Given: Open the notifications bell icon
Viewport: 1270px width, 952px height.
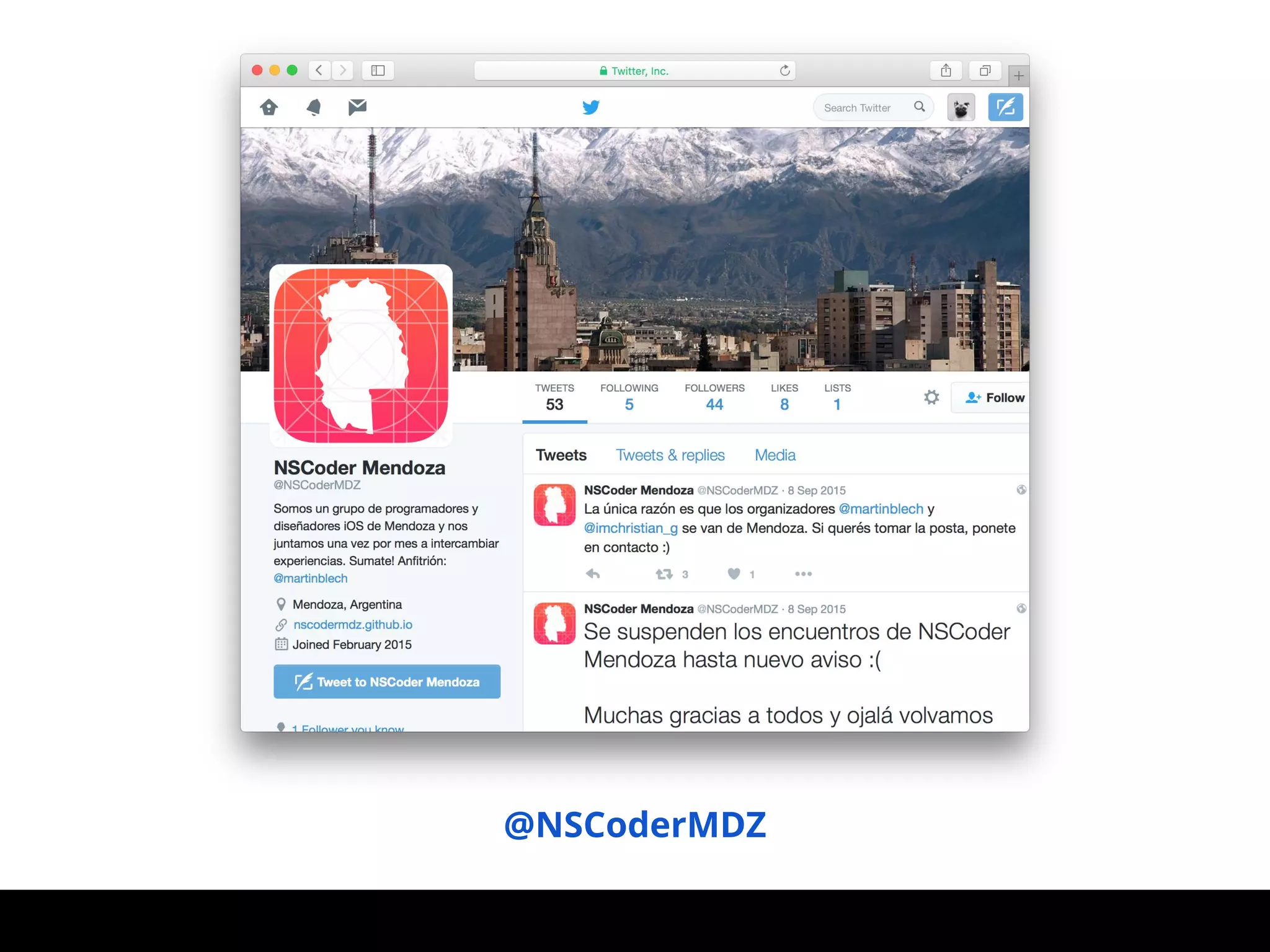Looking at the screenshot, I should 314,107.
